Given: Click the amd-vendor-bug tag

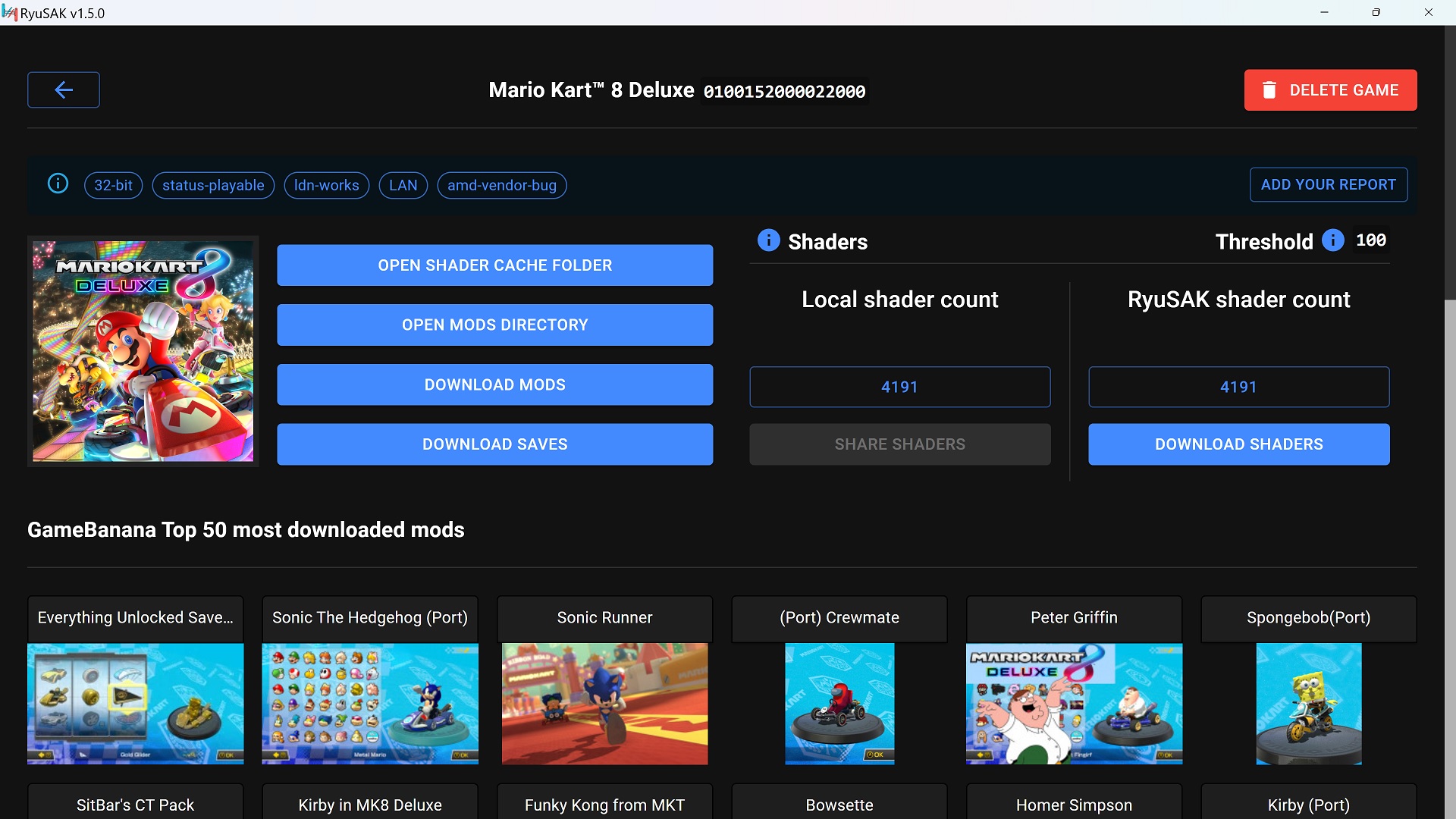Looking at the screenshot, I should [500, 185].
